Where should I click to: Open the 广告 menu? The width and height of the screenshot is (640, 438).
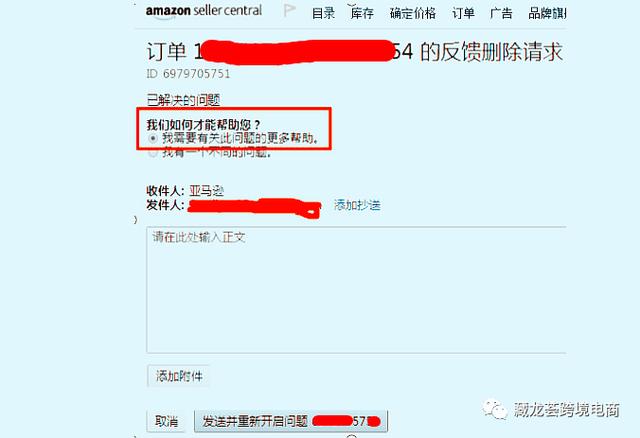coord(501,13)
